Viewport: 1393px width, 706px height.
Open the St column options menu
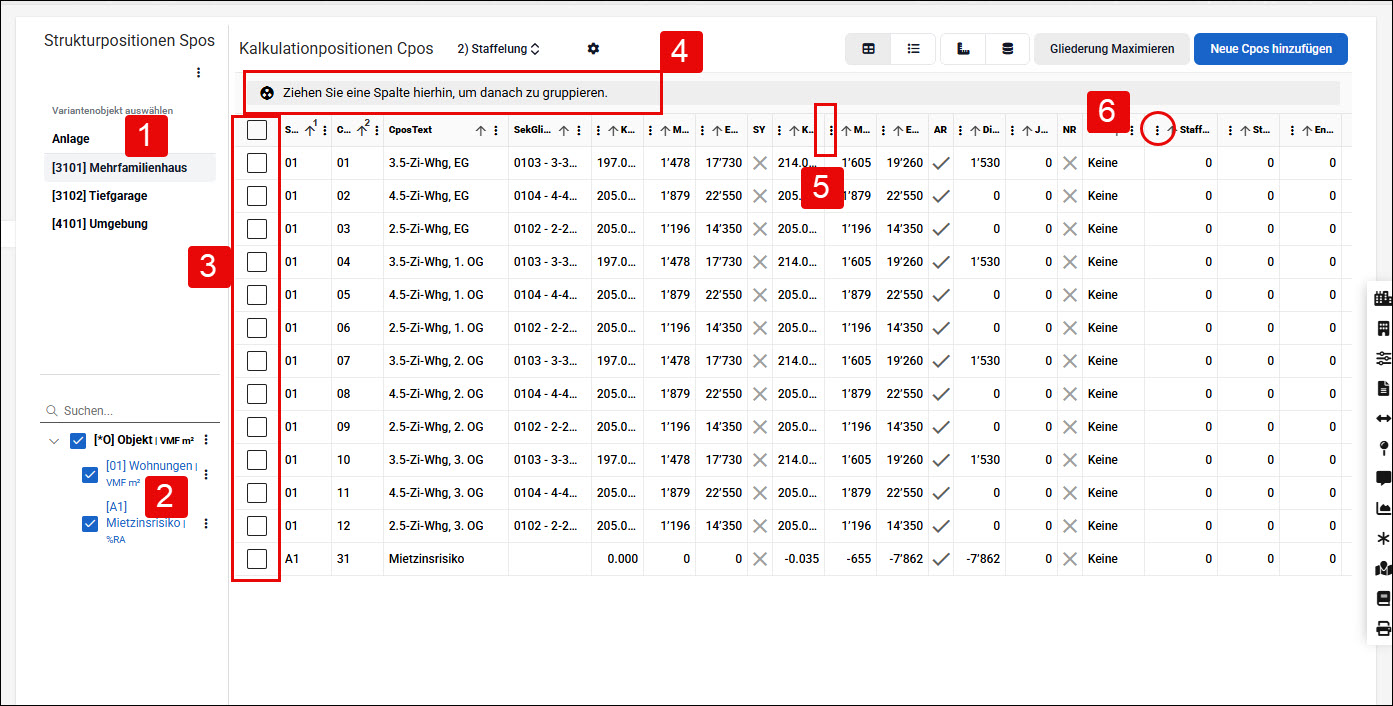[1231, 131]
